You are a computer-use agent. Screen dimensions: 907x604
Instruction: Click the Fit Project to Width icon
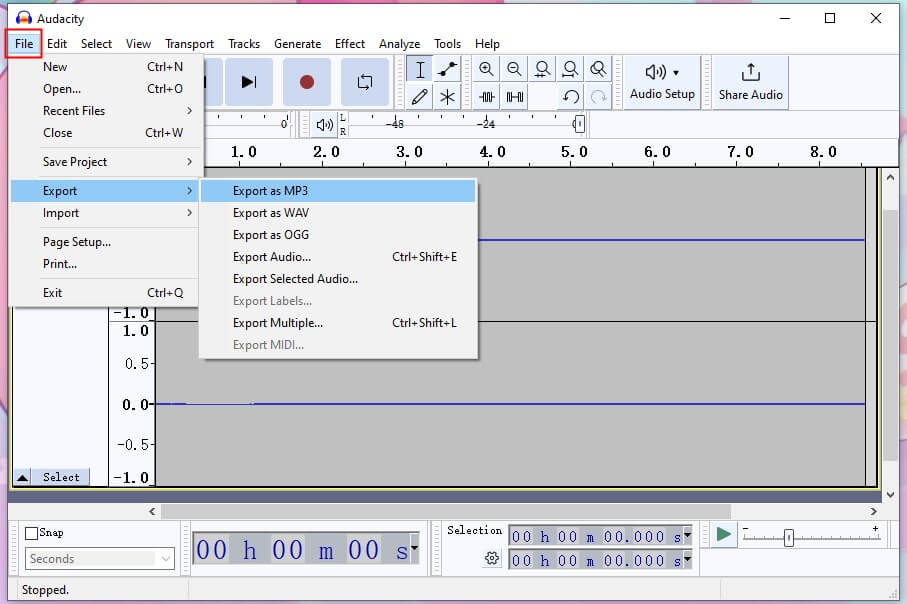570,69
